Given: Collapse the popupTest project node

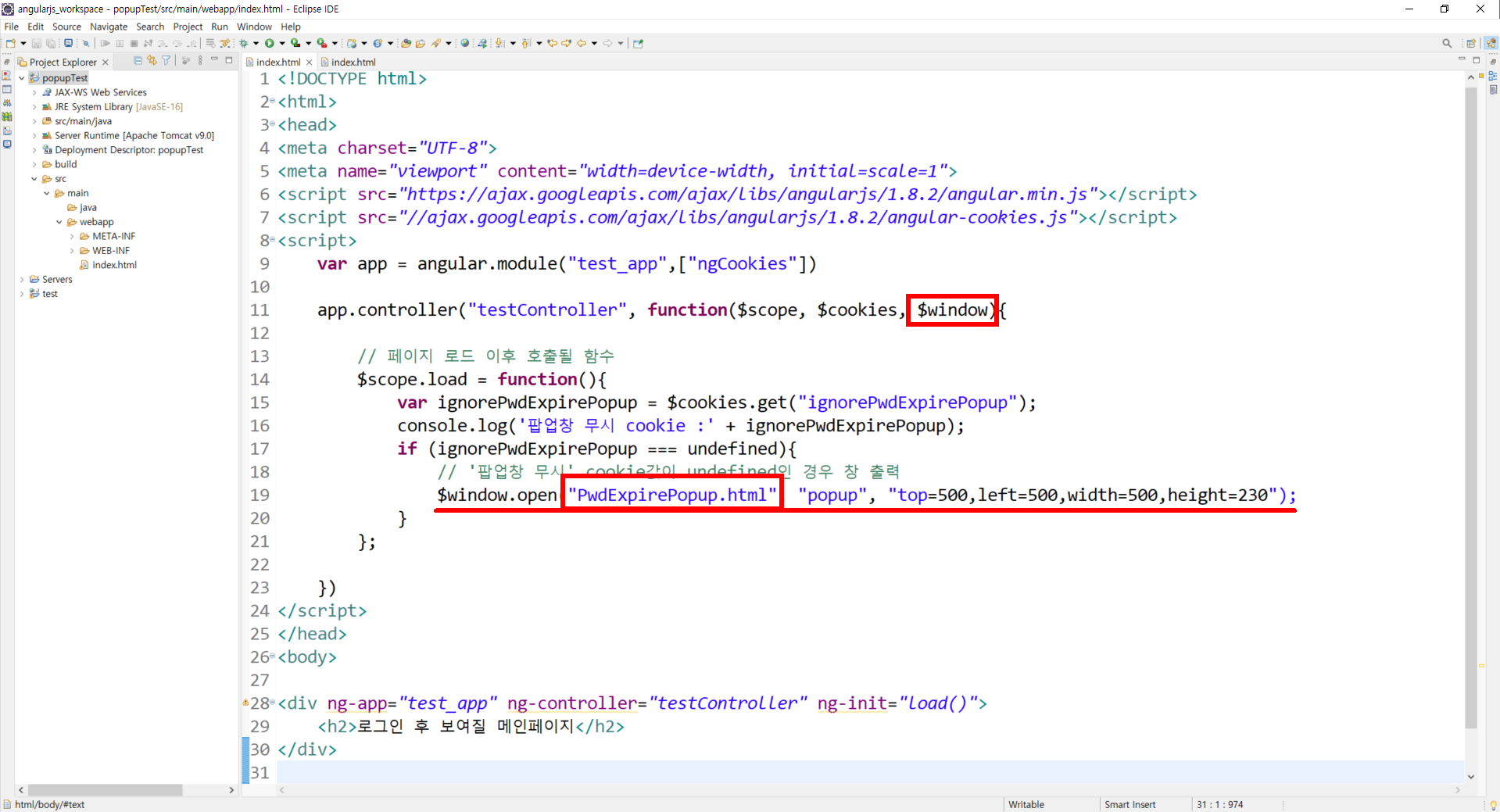Looking at the screenshot, I should [22, 78].
